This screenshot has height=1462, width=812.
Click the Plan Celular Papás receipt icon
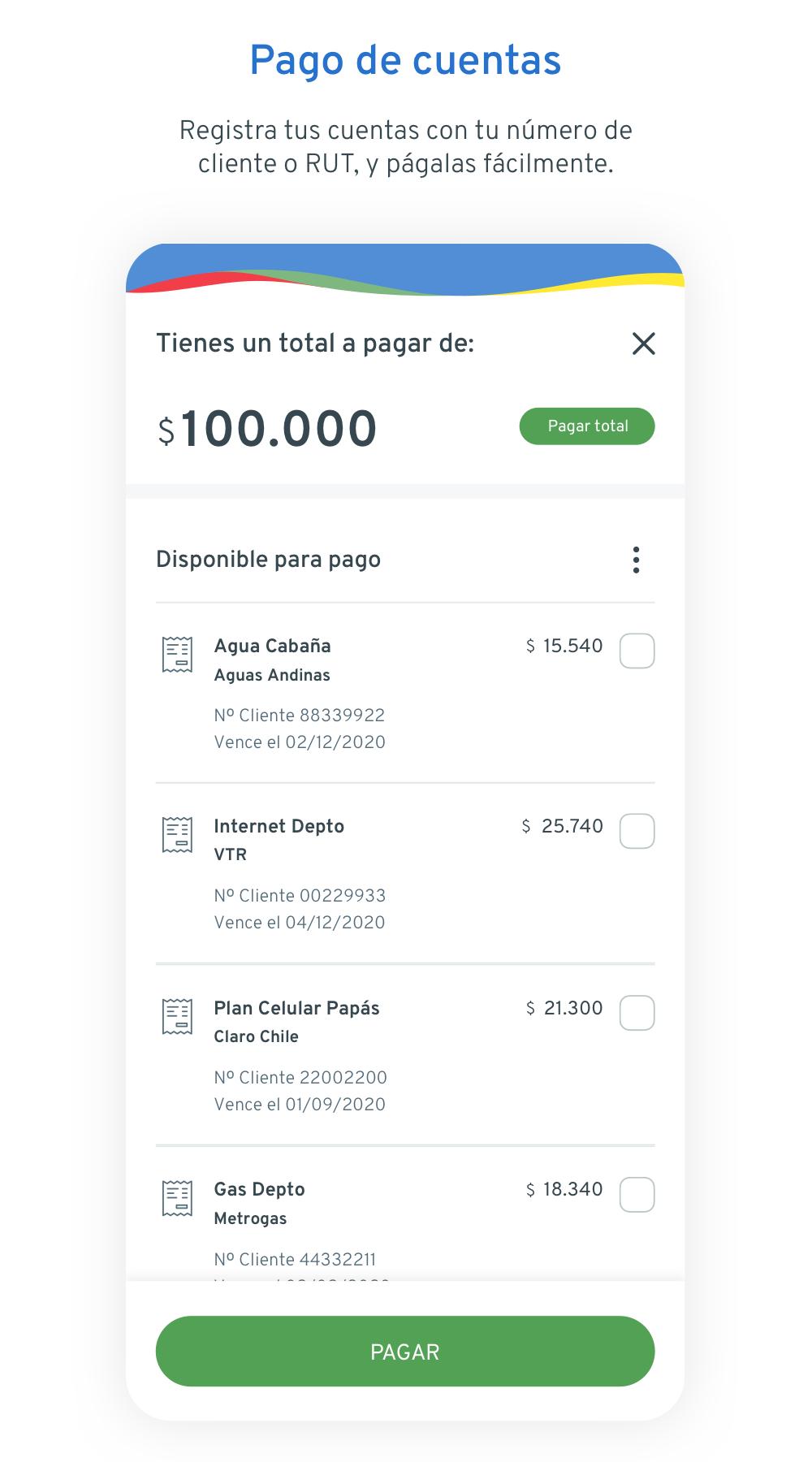click(x=177, y=1017)
